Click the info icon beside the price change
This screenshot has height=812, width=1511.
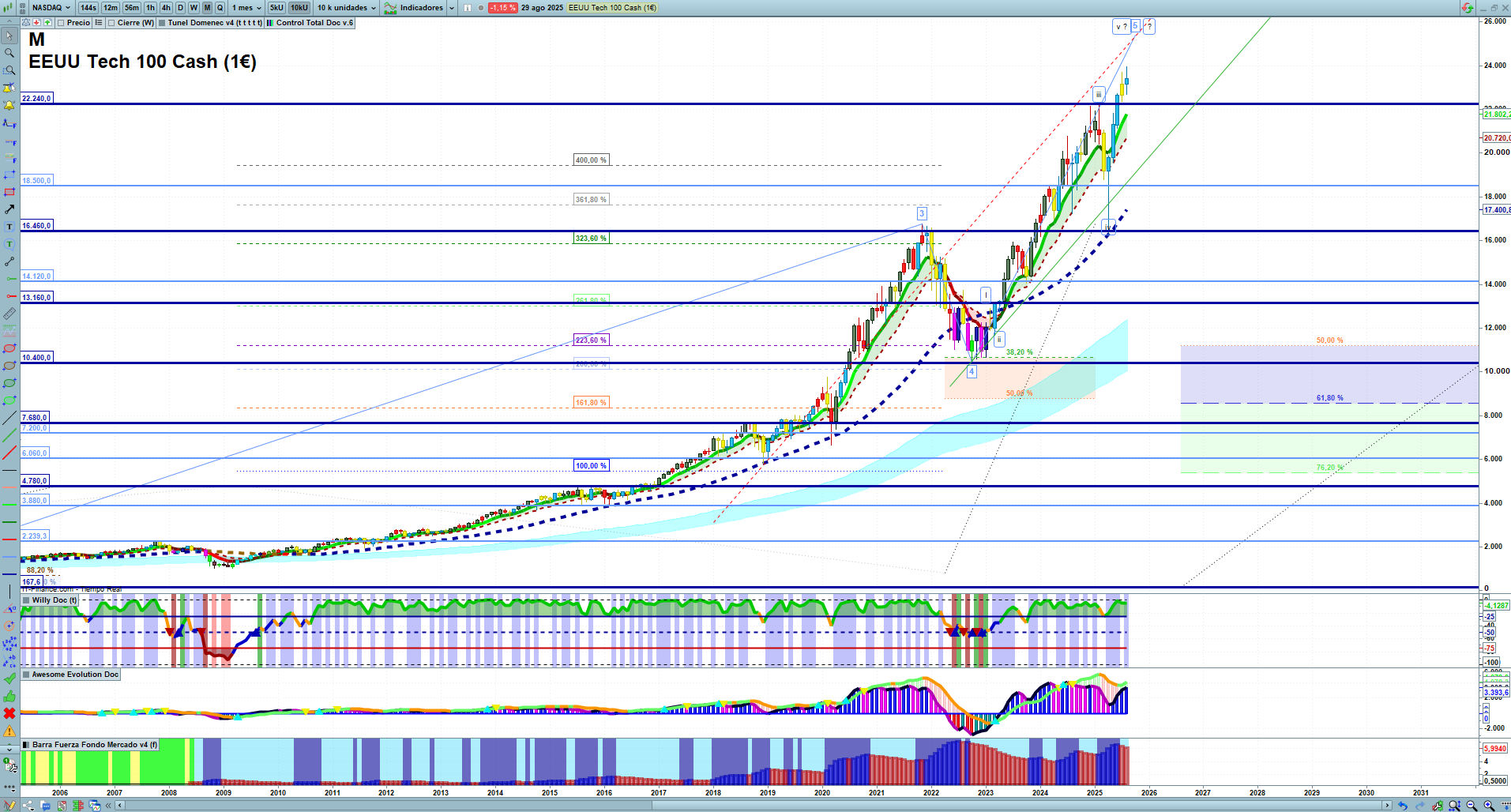(468, 8)
